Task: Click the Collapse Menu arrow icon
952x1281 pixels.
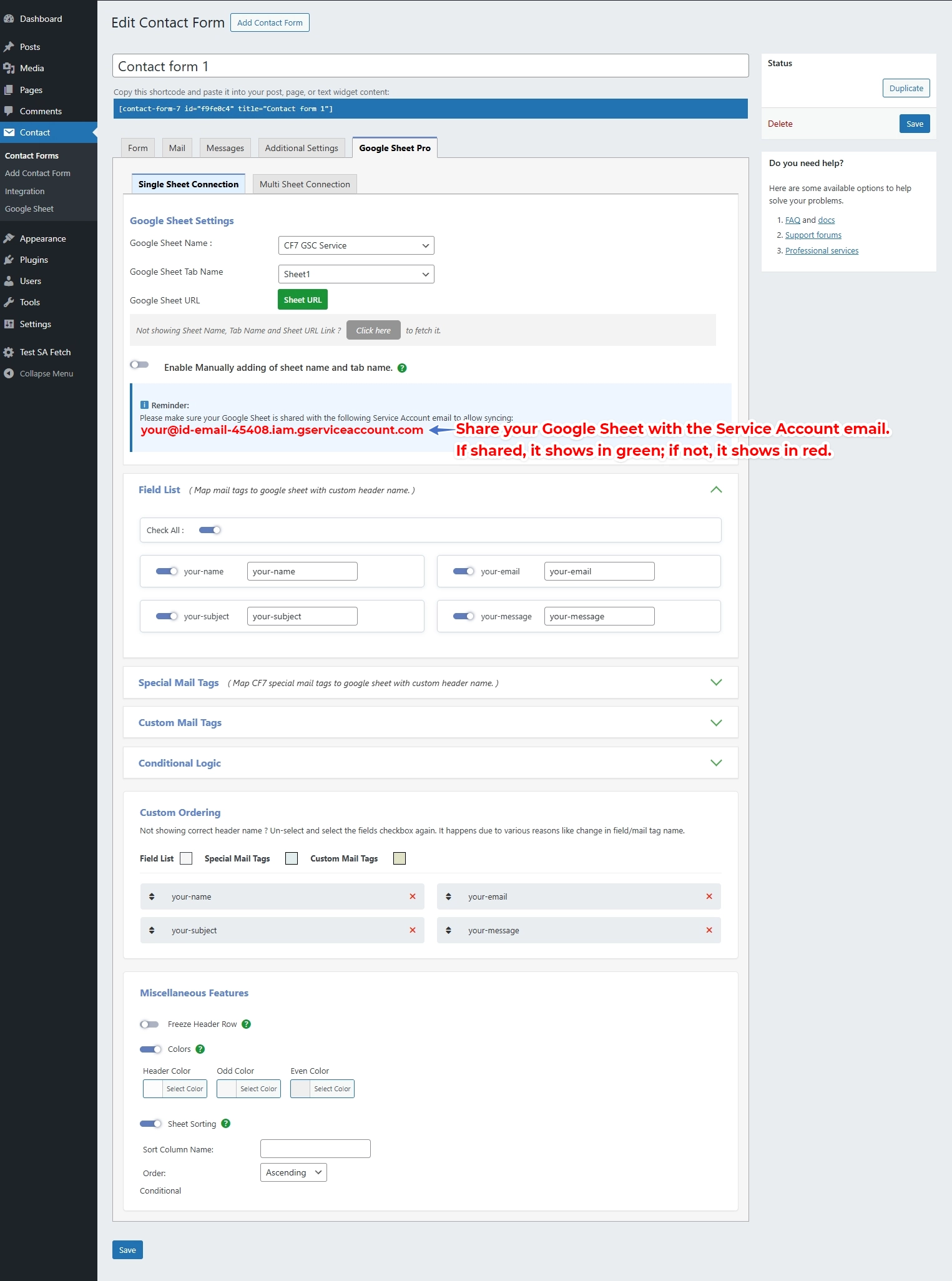Action: click(x=9, y=373)
